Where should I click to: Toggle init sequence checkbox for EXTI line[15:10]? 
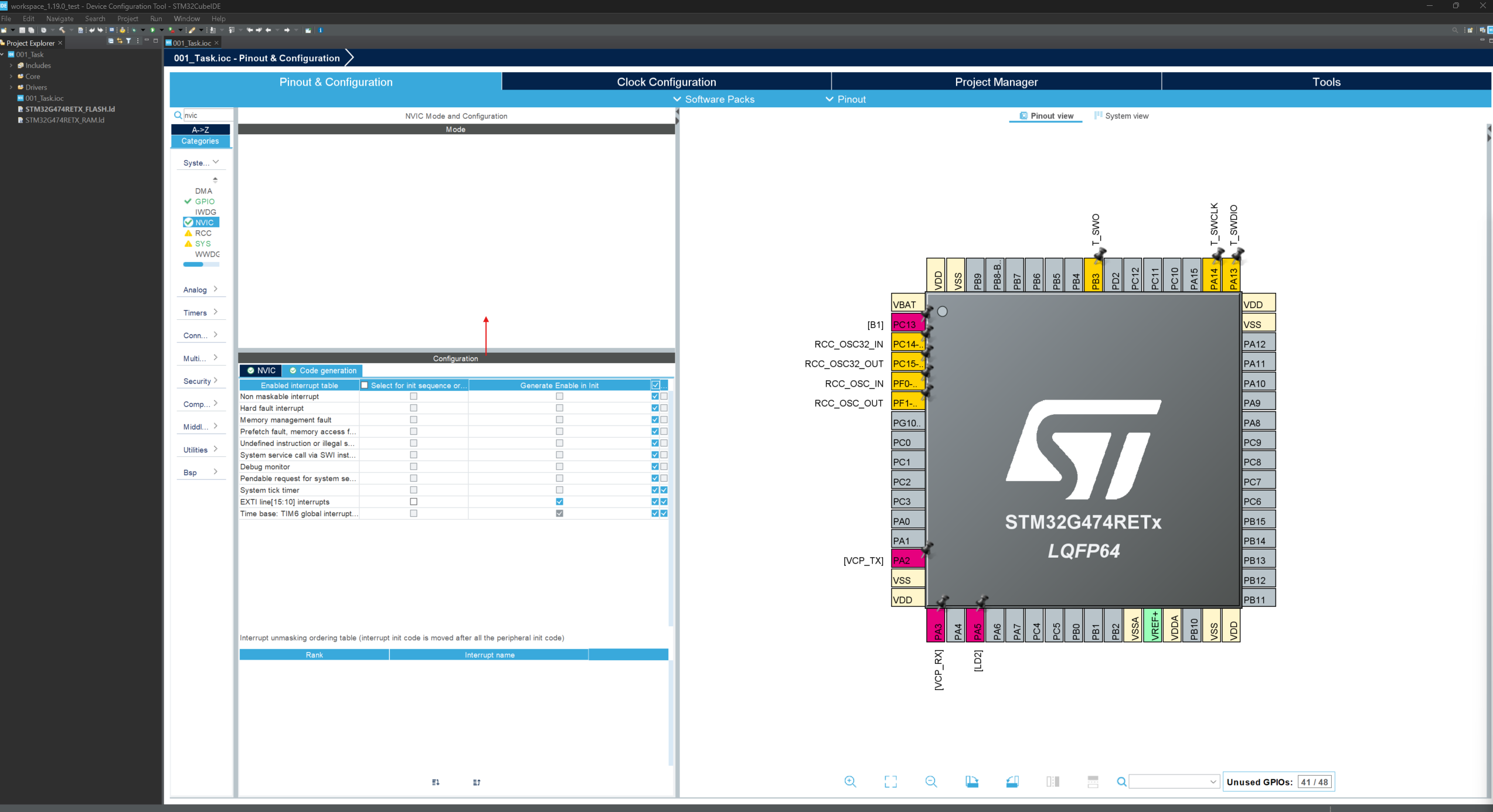[413, 501]
